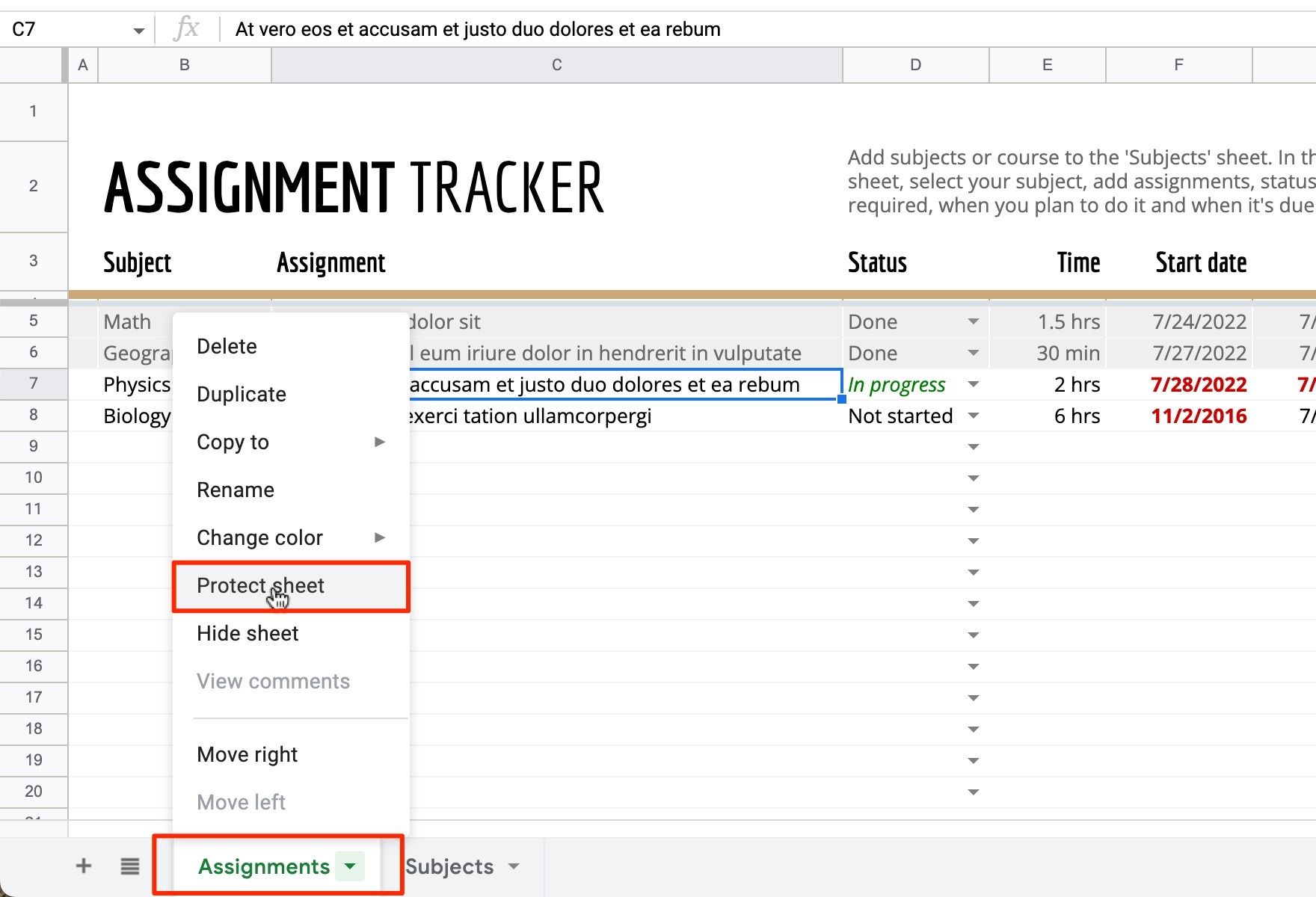
Task: Open the name box dropdown arrow
Action: (138, 29)
